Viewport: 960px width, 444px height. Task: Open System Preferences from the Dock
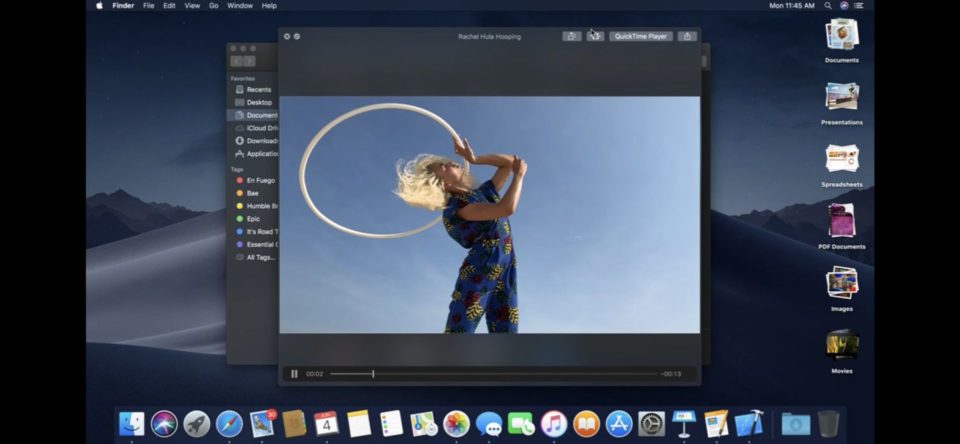pos(651,424)
